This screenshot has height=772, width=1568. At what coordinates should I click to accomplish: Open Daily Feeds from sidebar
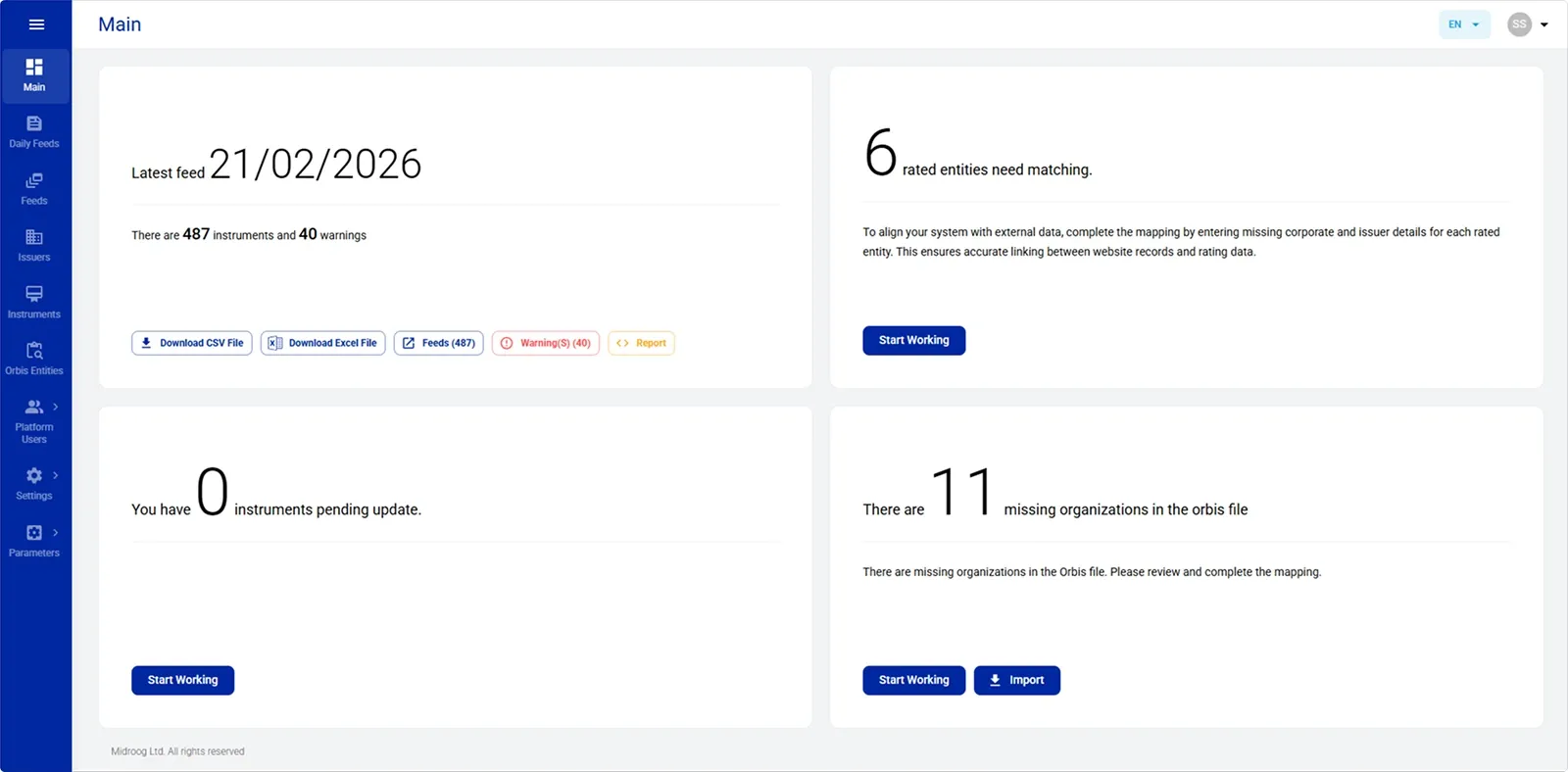click(34, 131)
